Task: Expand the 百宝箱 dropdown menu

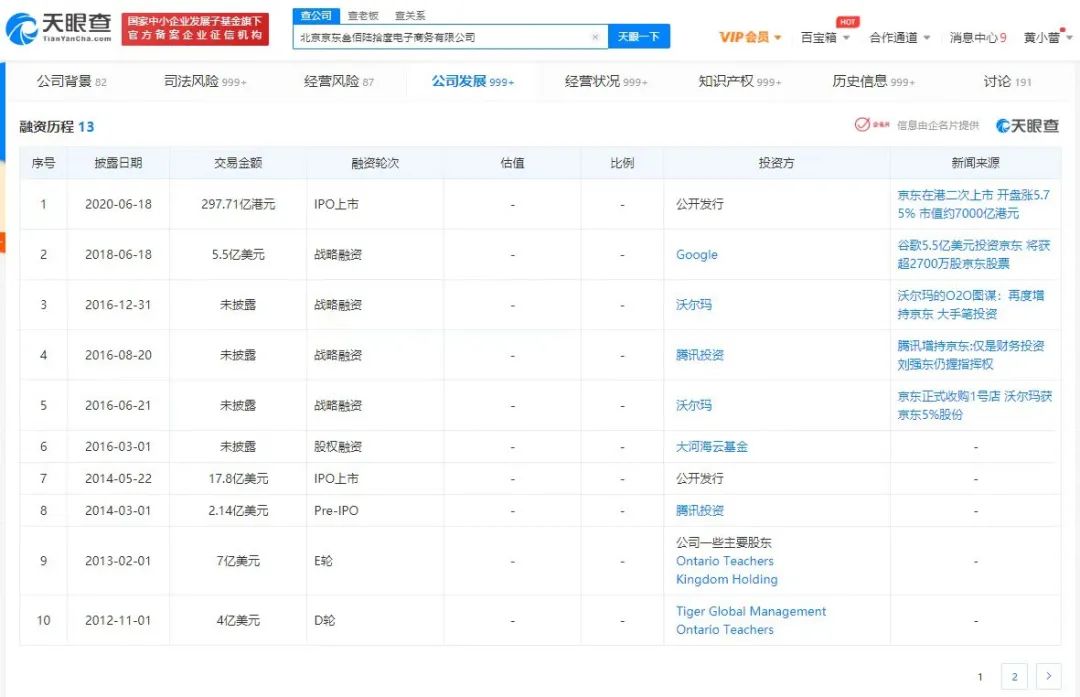Action: click(x=824, y=37)
